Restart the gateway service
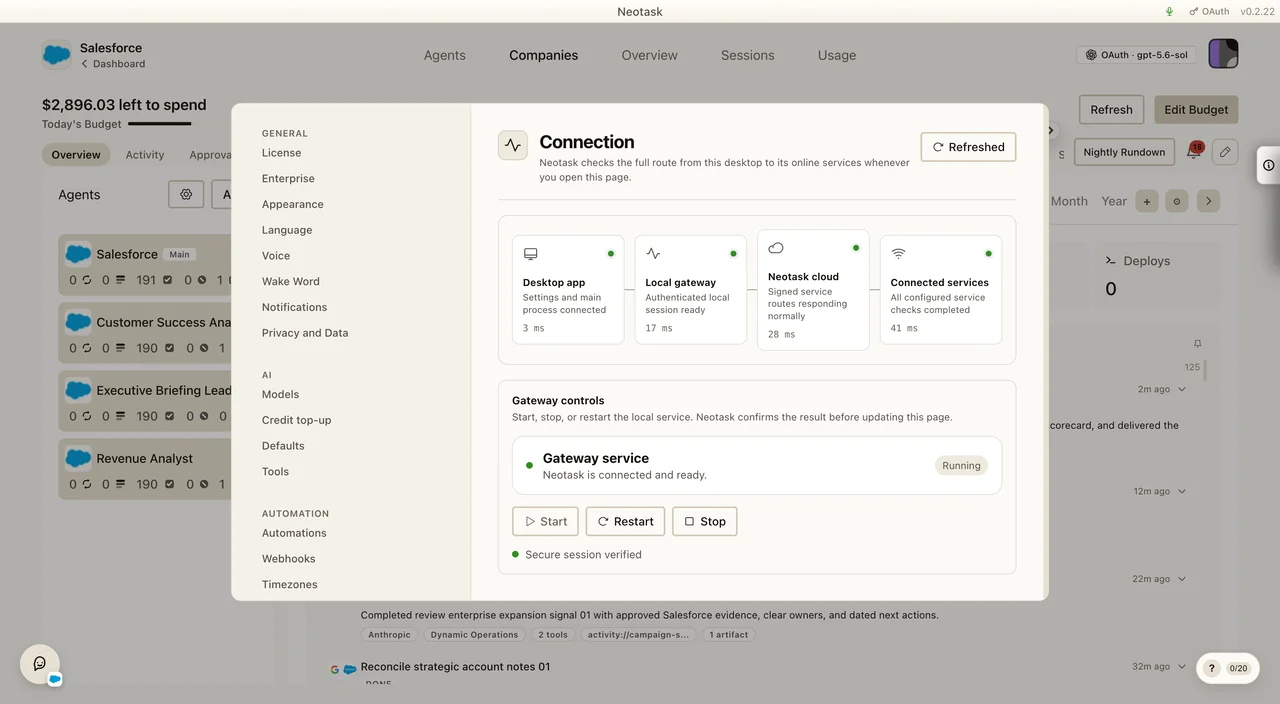This screenshot has width=1280, height=704. [625, 521]
